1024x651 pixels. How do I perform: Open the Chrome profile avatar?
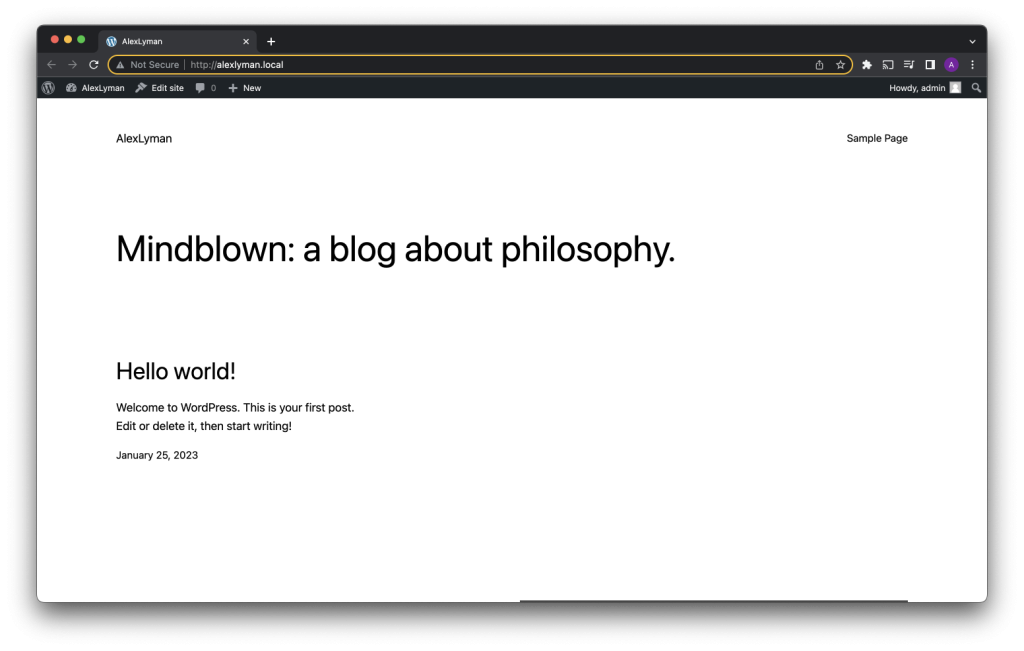click(951, 65)
